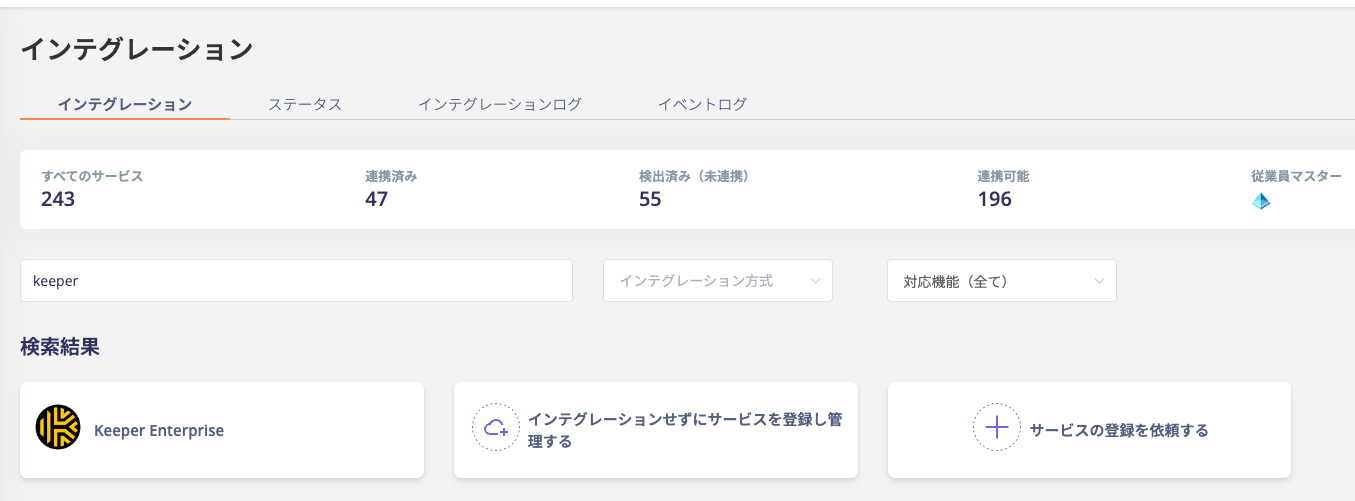Click the すべてのサービス label

tap(92, 176)
